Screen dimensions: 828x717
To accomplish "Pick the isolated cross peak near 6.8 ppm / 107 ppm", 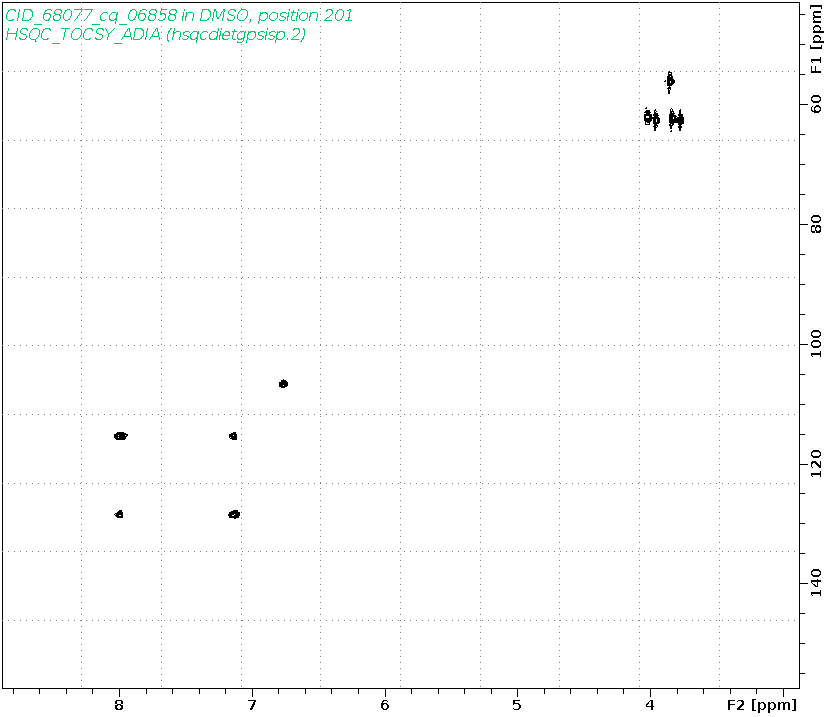I will [284, 384].
